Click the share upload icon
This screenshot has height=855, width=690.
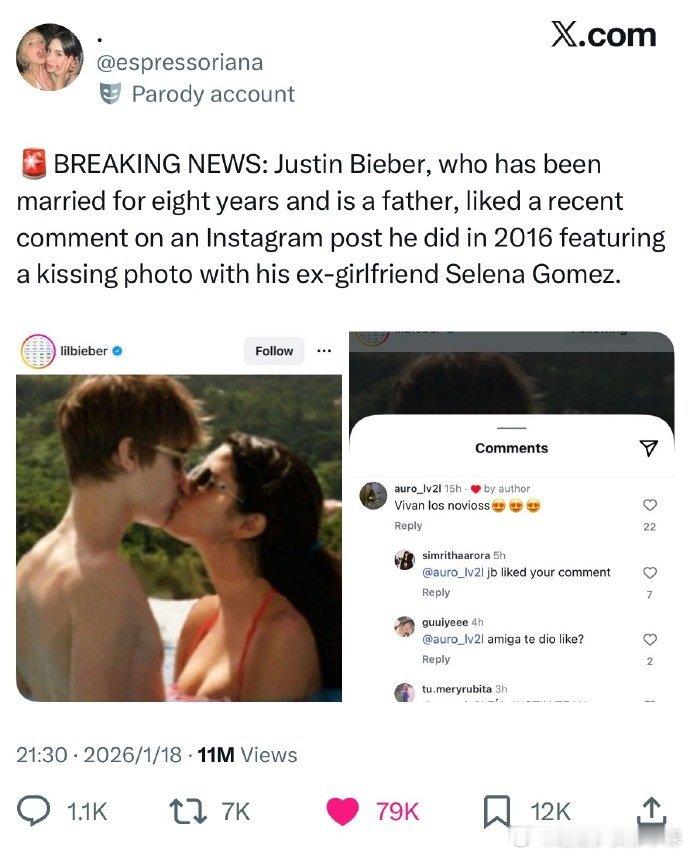coord(650,810)
